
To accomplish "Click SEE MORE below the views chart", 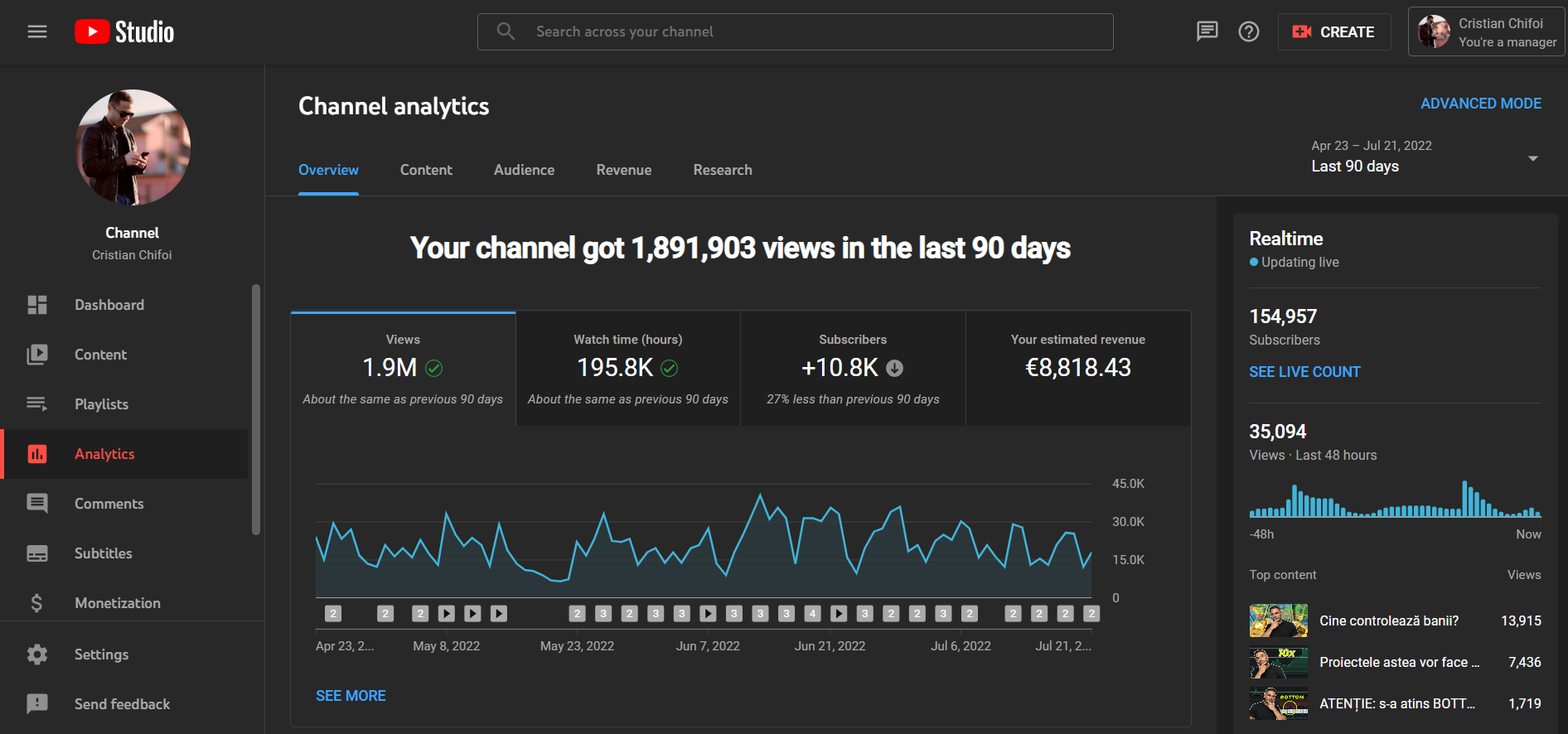I will [351, 696].
